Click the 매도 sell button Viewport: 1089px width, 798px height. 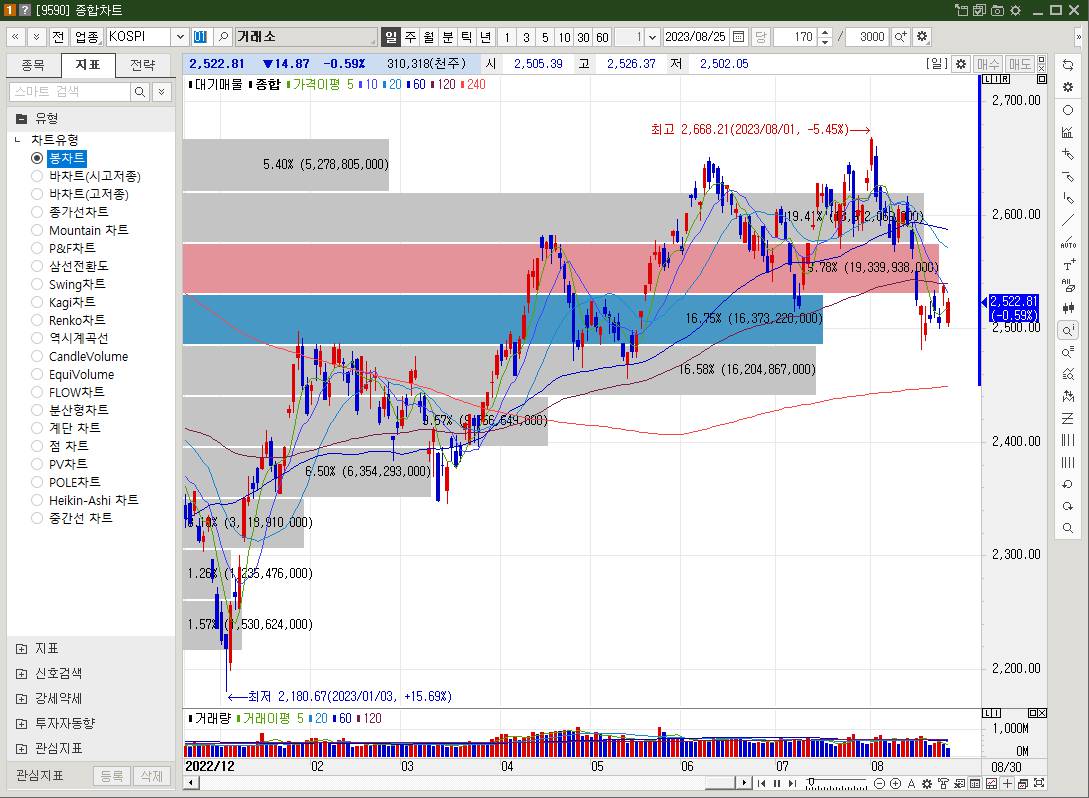coord(1020,64)
